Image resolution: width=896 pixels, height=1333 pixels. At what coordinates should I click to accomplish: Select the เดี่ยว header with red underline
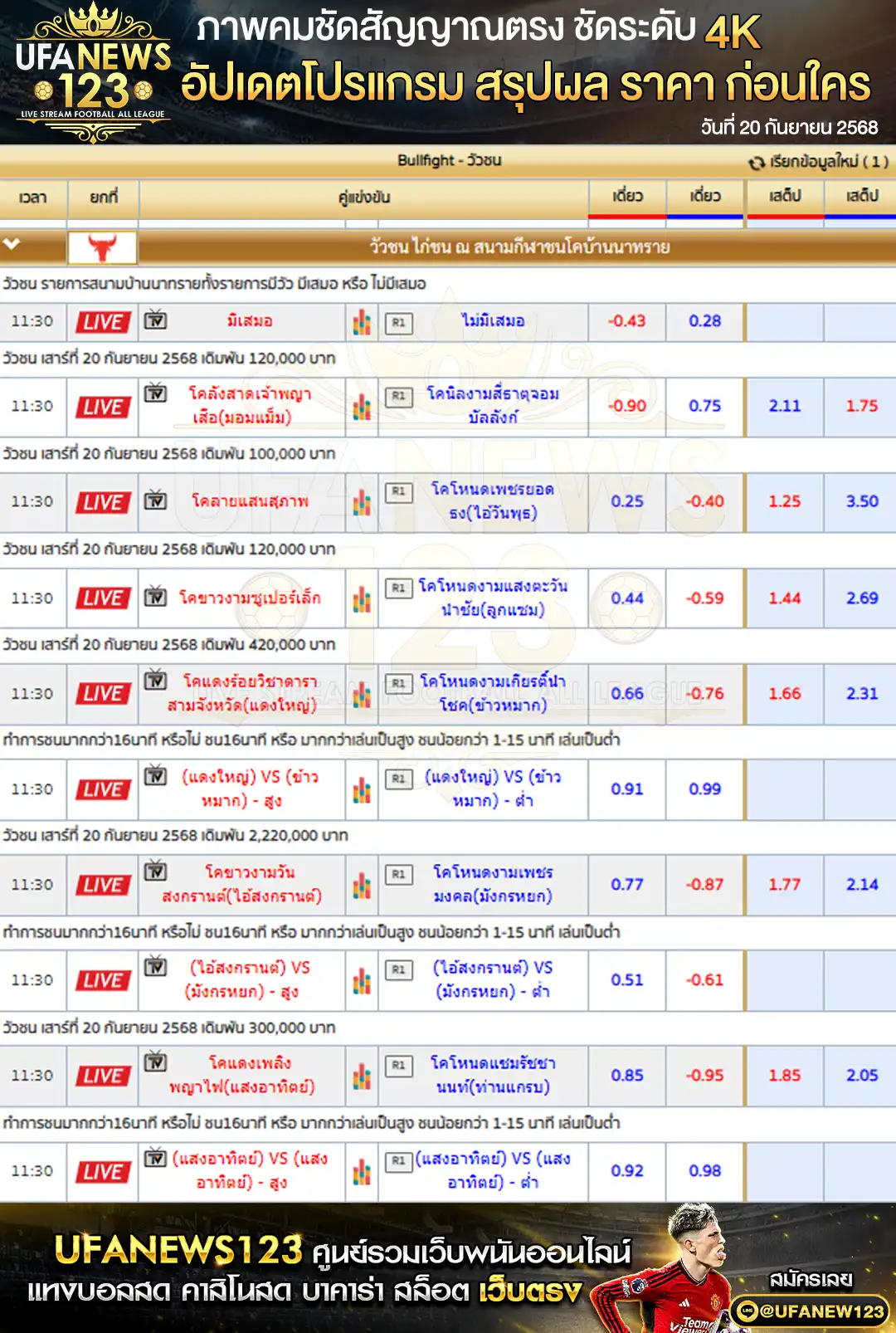coord(627,197)
